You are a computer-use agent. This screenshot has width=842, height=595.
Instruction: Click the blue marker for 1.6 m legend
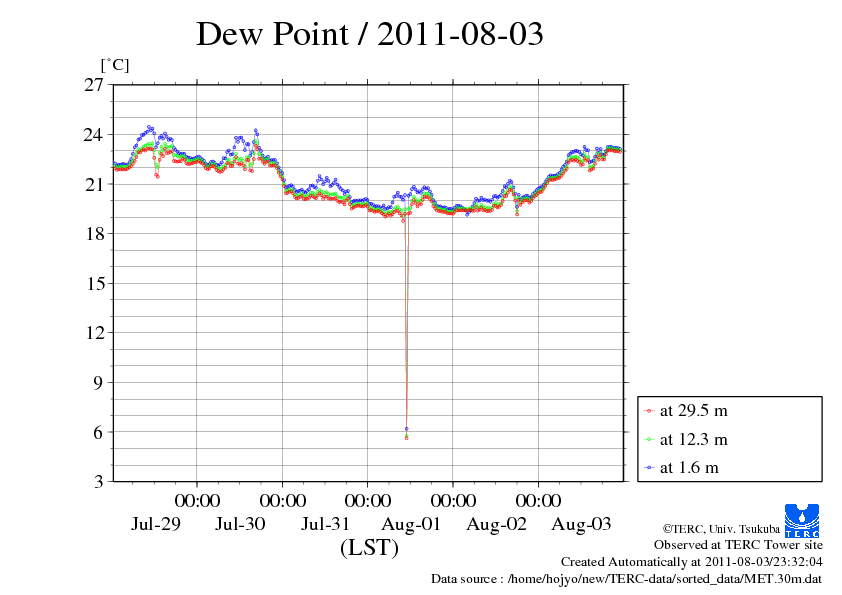pyautogui.click(x=649, y=468)
